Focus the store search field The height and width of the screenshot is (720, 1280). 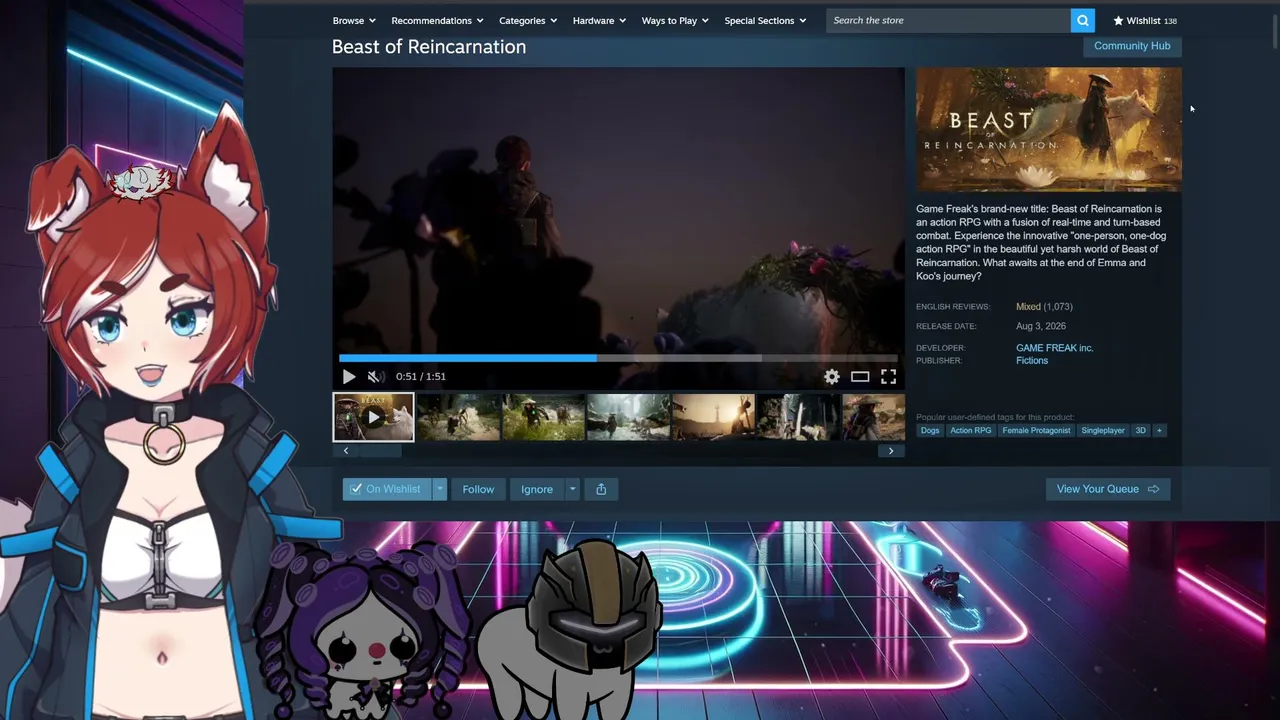[948, 20]
